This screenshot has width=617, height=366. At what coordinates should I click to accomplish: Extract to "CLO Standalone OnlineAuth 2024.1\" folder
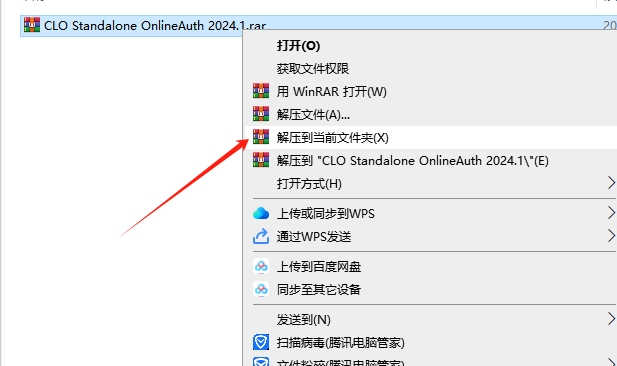pos(413,161)
